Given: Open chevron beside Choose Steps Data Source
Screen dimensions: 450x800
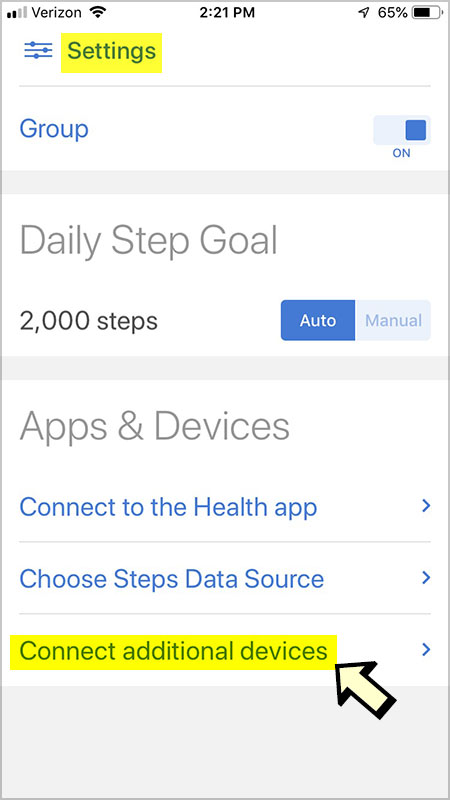Looking at the screenshot, I should click(x=427, y=578).
